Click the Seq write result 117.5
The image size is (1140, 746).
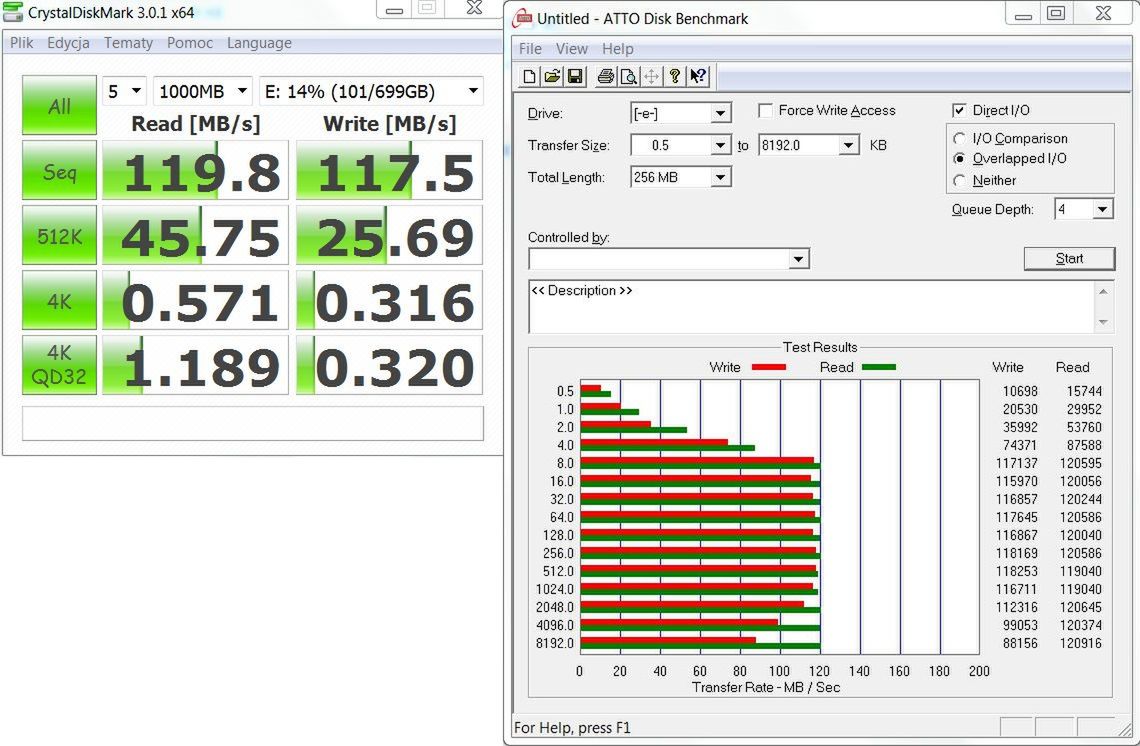click(x=389, y=170)
